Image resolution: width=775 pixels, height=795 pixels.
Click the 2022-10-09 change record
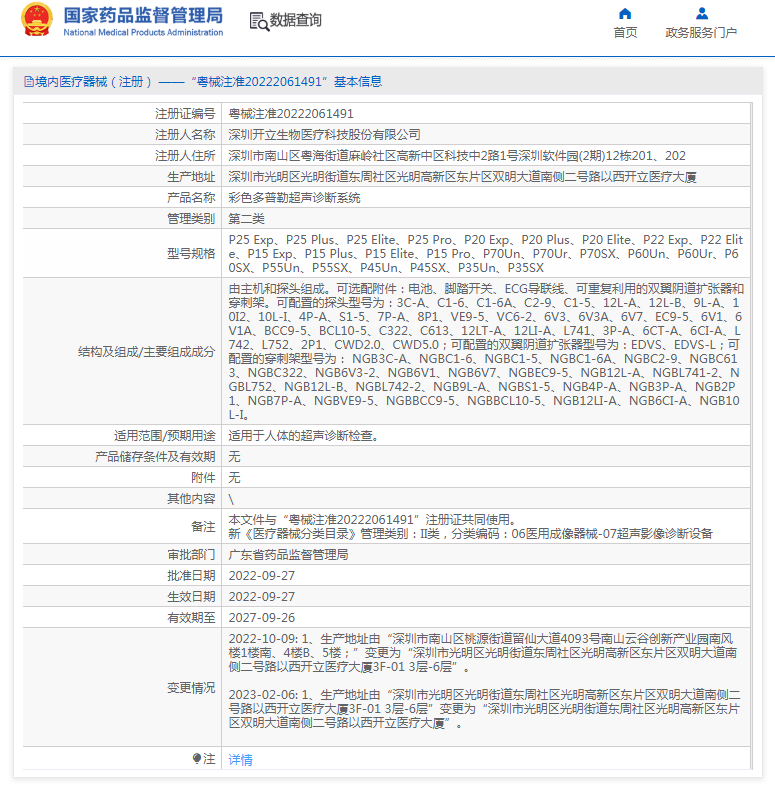click(483, 653)
